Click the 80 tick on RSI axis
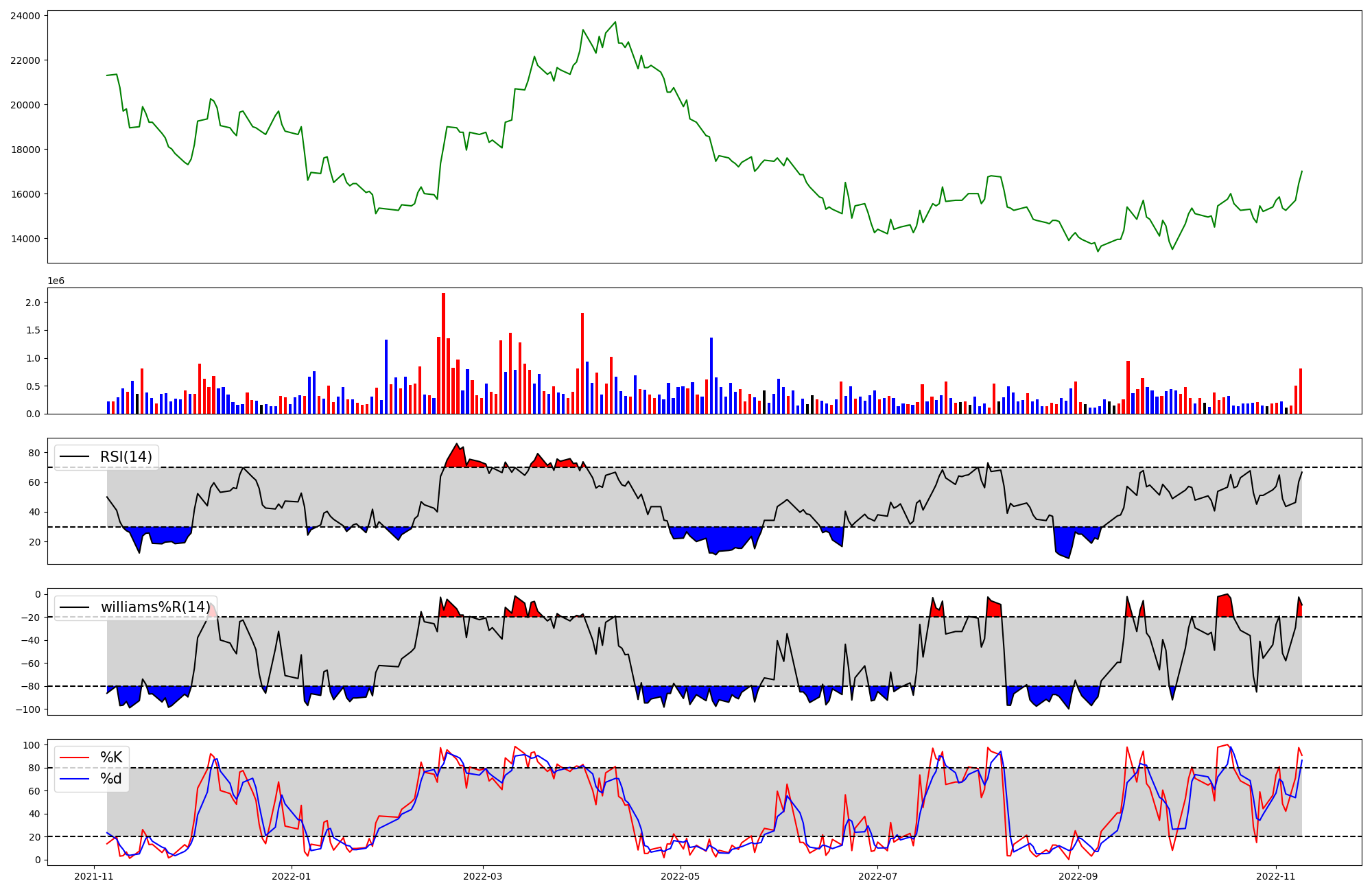Screen dimensions: 1372x892 tap(34, 453)
